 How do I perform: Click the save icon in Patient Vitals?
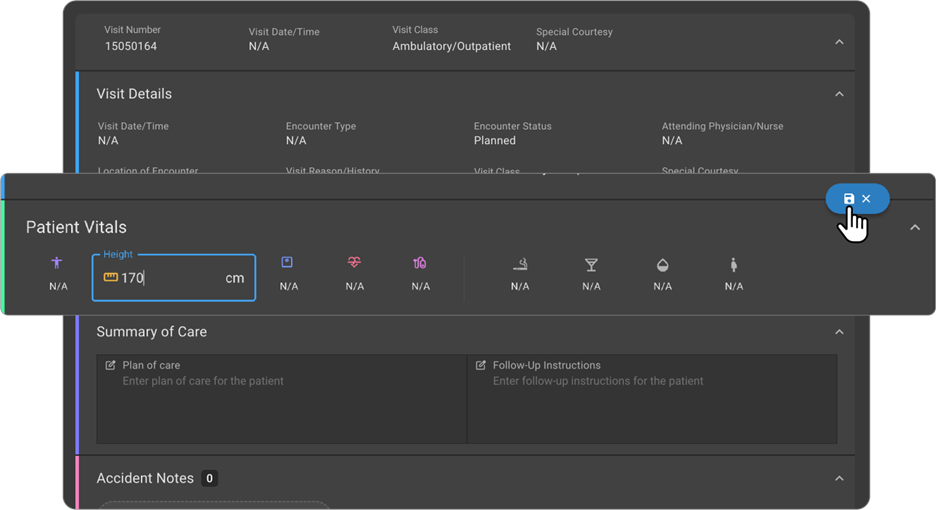849,199
